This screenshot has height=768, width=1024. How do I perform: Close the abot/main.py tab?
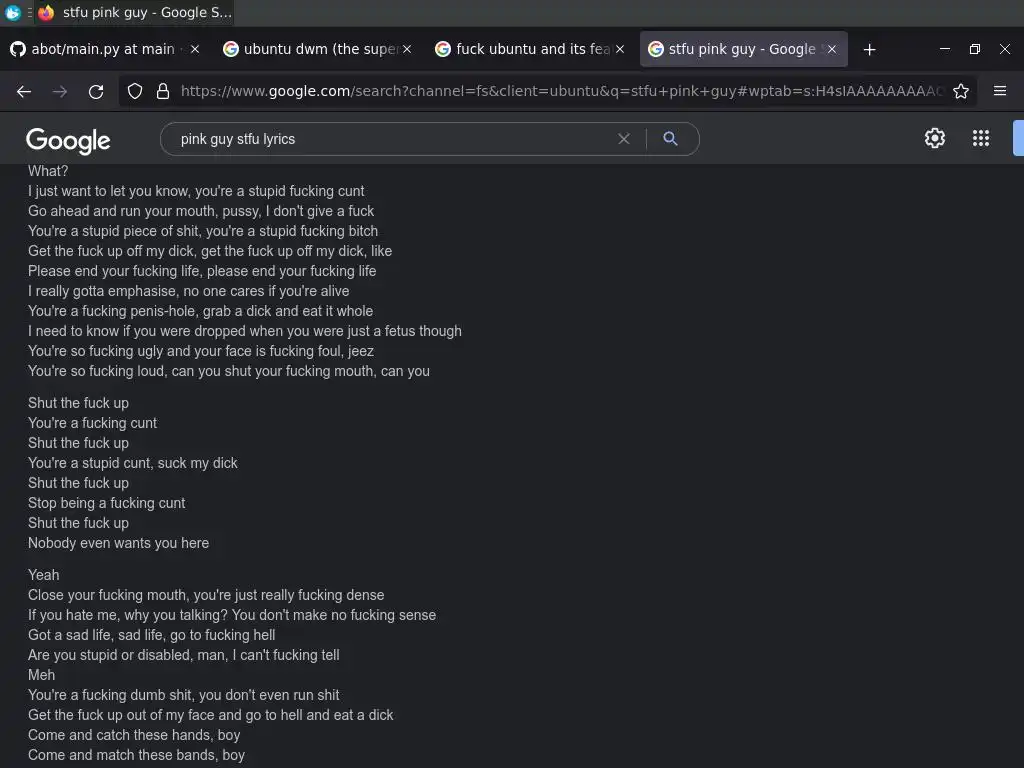tap(195, 49)
